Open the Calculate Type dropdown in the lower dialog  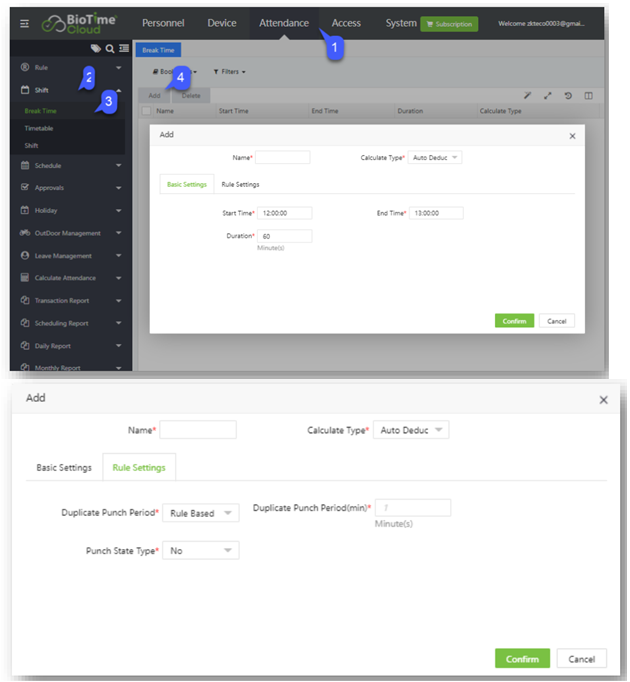click(412, 430)
